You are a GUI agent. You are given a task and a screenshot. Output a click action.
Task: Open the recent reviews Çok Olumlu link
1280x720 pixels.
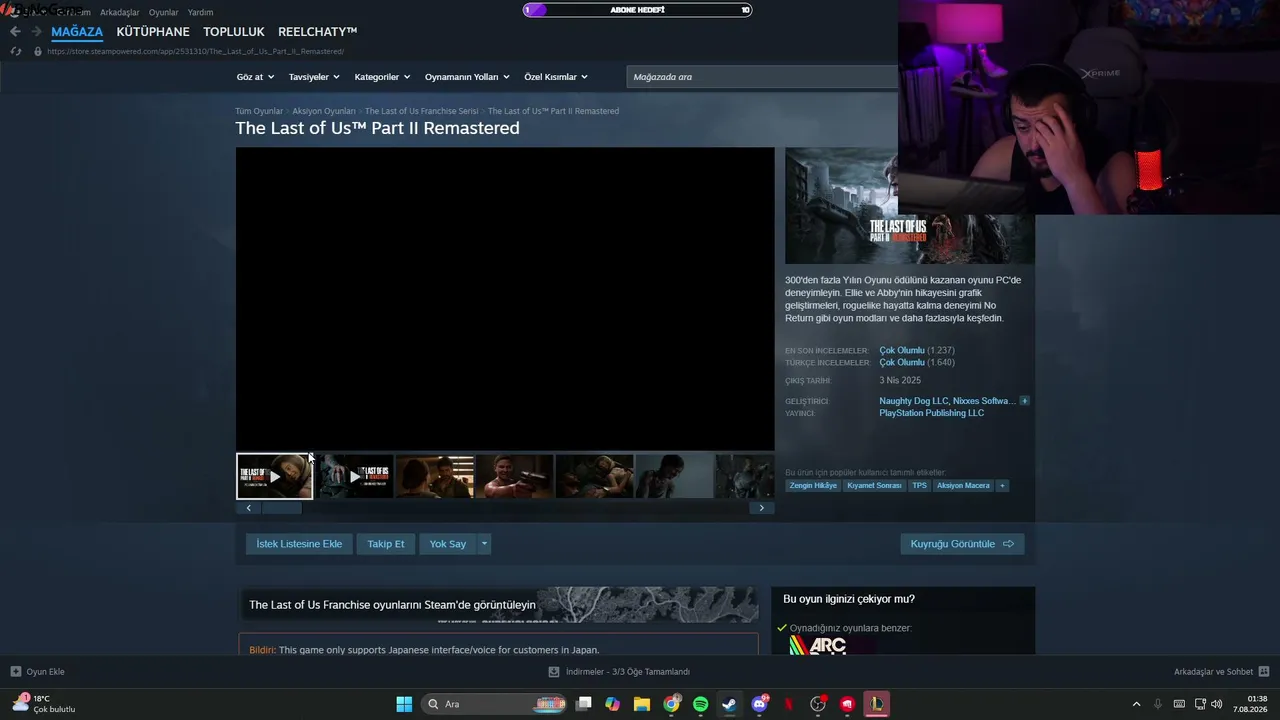click(902, 351)
